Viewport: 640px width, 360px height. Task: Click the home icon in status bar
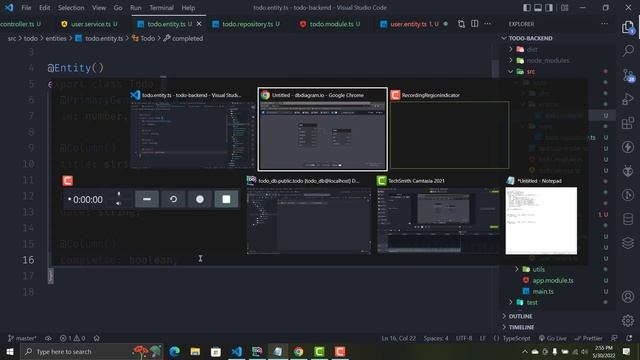coord(97,338)
